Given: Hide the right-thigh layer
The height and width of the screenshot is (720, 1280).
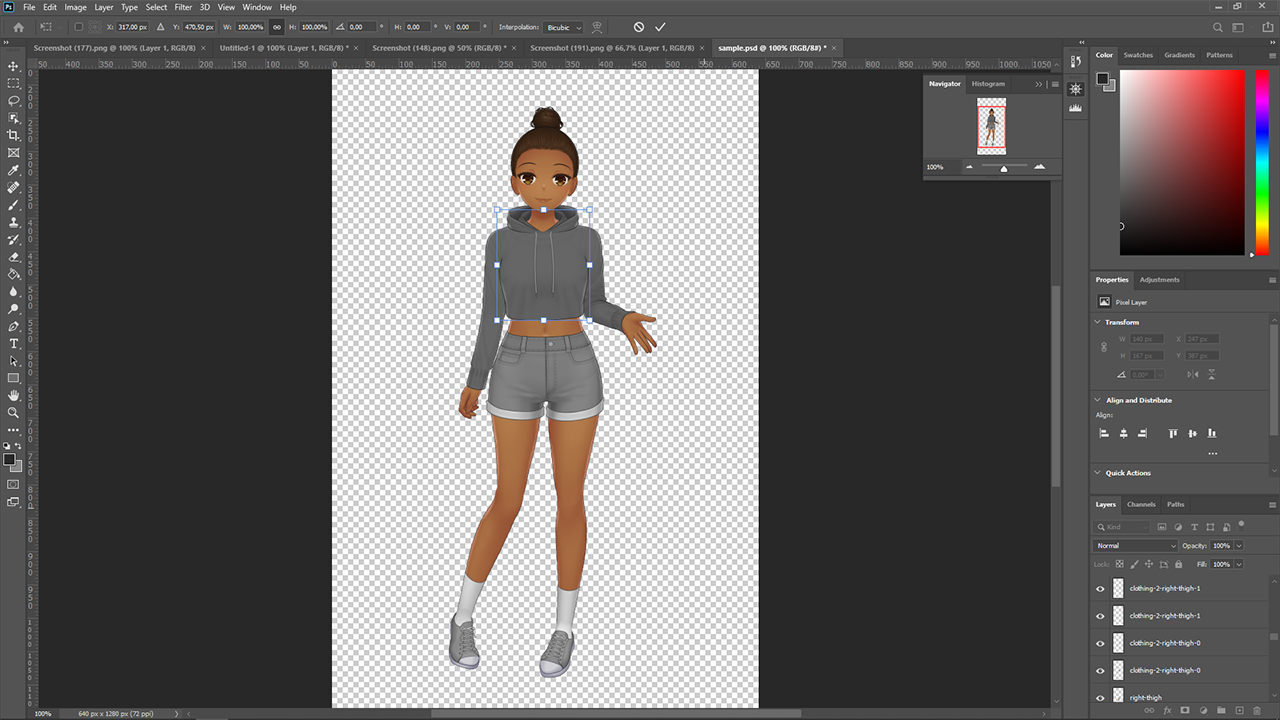Looking at the screenshot, I should [x=1101, y=698].
